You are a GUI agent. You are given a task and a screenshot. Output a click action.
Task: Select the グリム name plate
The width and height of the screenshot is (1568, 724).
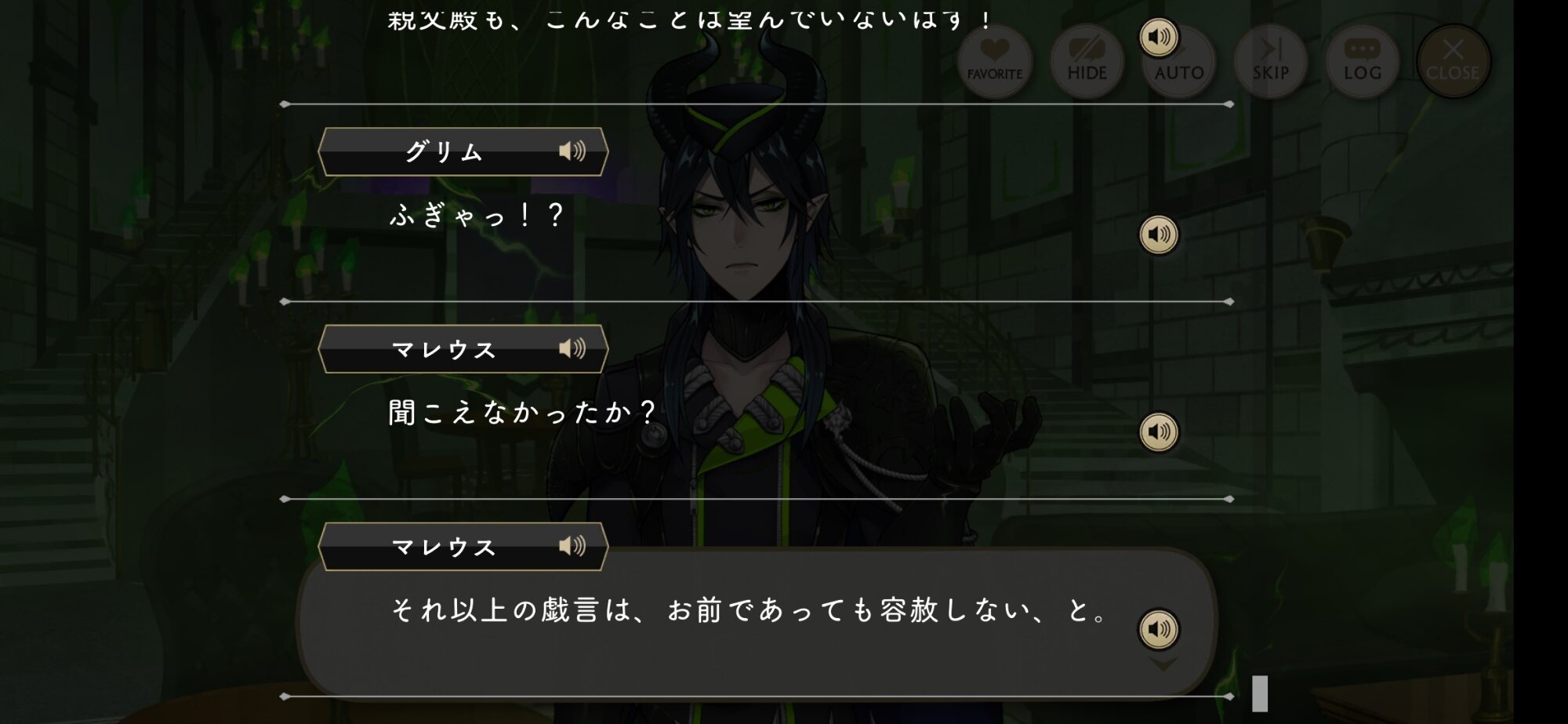(x=463, y=151)
